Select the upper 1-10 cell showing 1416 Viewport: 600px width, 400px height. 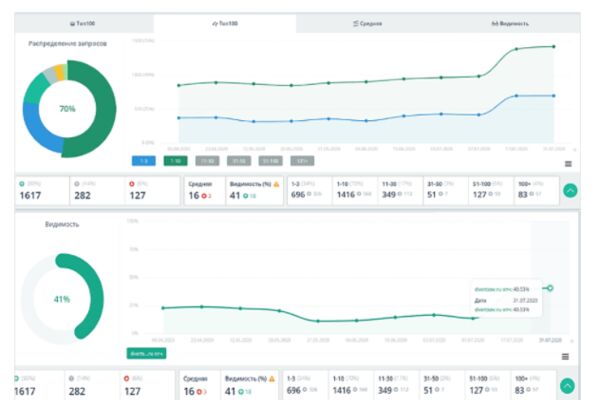pyautogui.click(x=355, y=191)
